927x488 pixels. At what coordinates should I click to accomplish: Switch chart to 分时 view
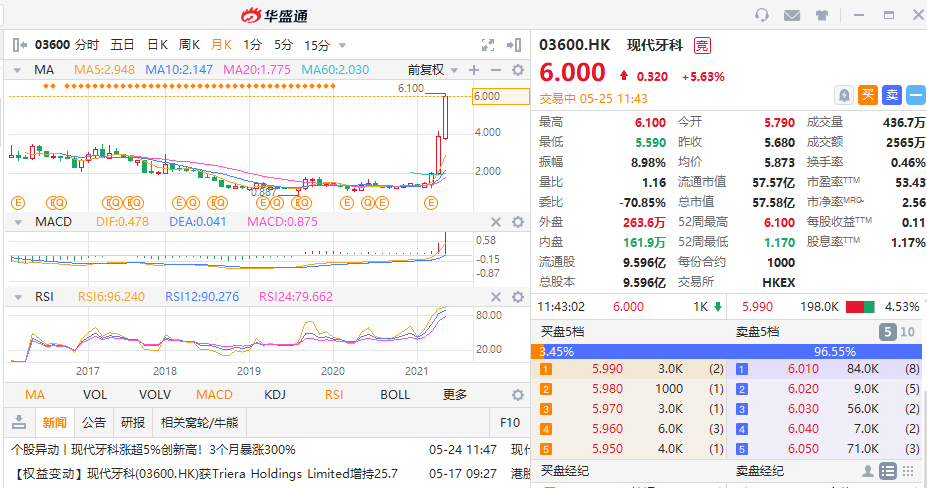[x=87, y=45]
